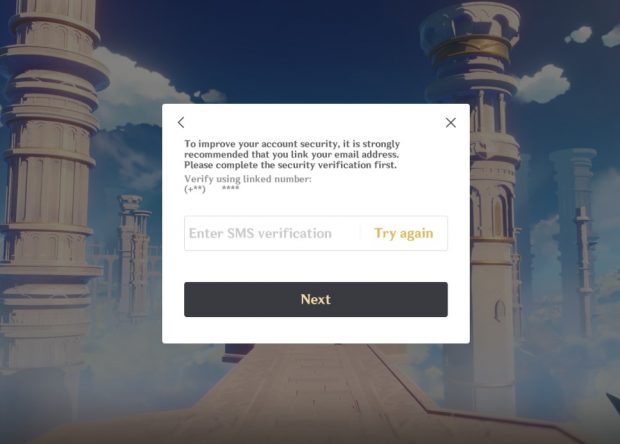Click the Next button

coord(316,299)
